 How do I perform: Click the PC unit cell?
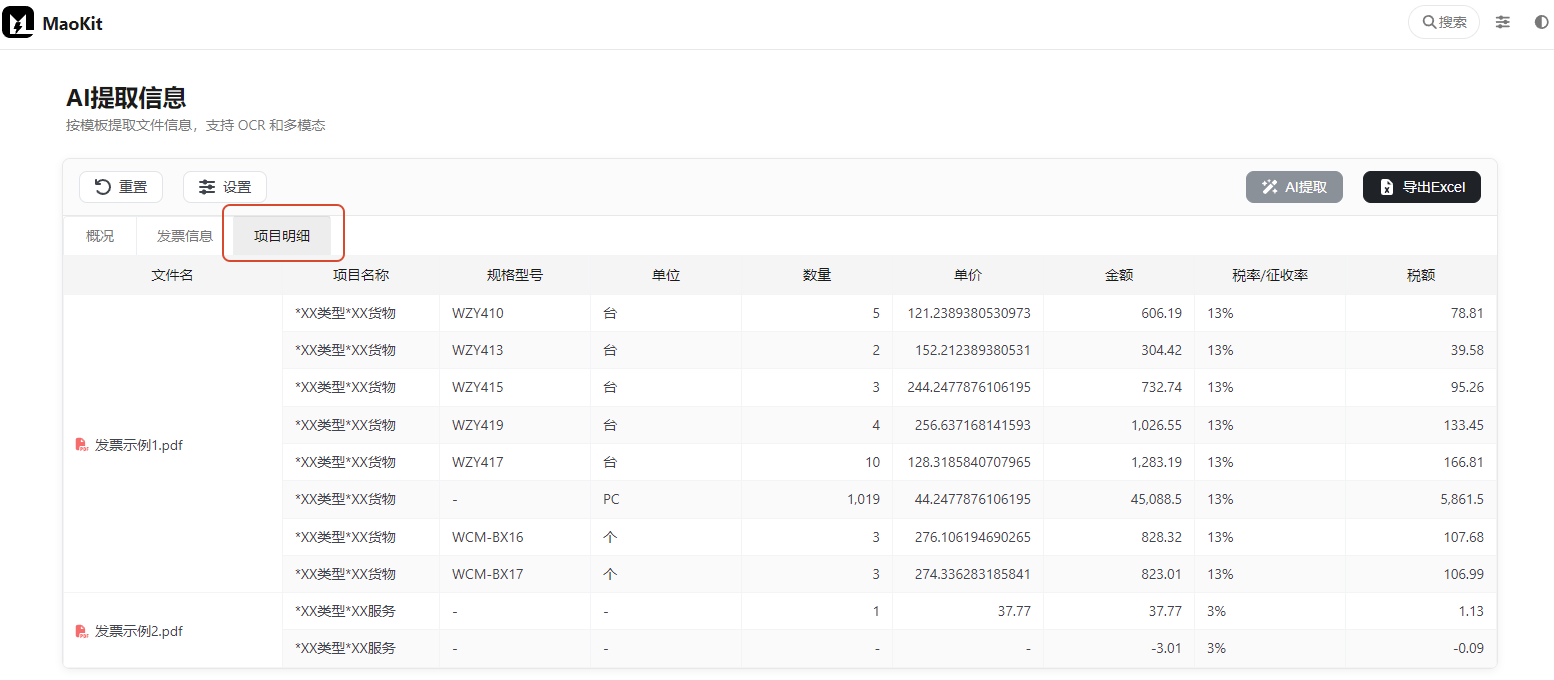[666, 499]
